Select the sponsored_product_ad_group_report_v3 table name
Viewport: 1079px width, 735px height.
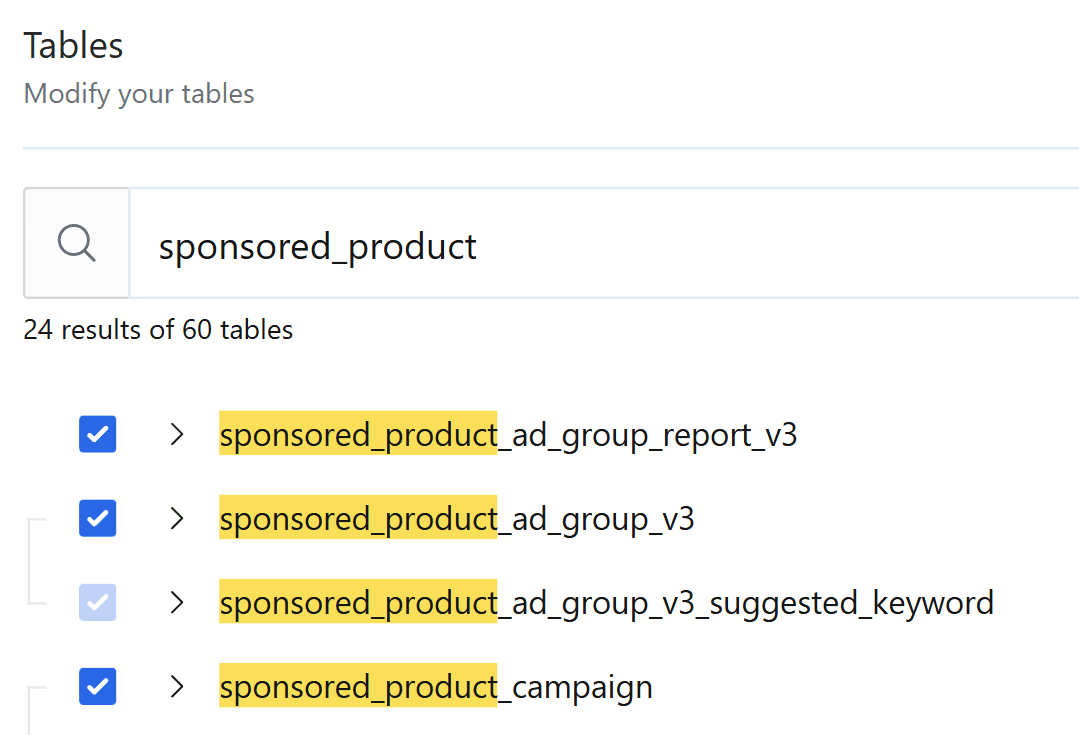click(x=508, y=434)
